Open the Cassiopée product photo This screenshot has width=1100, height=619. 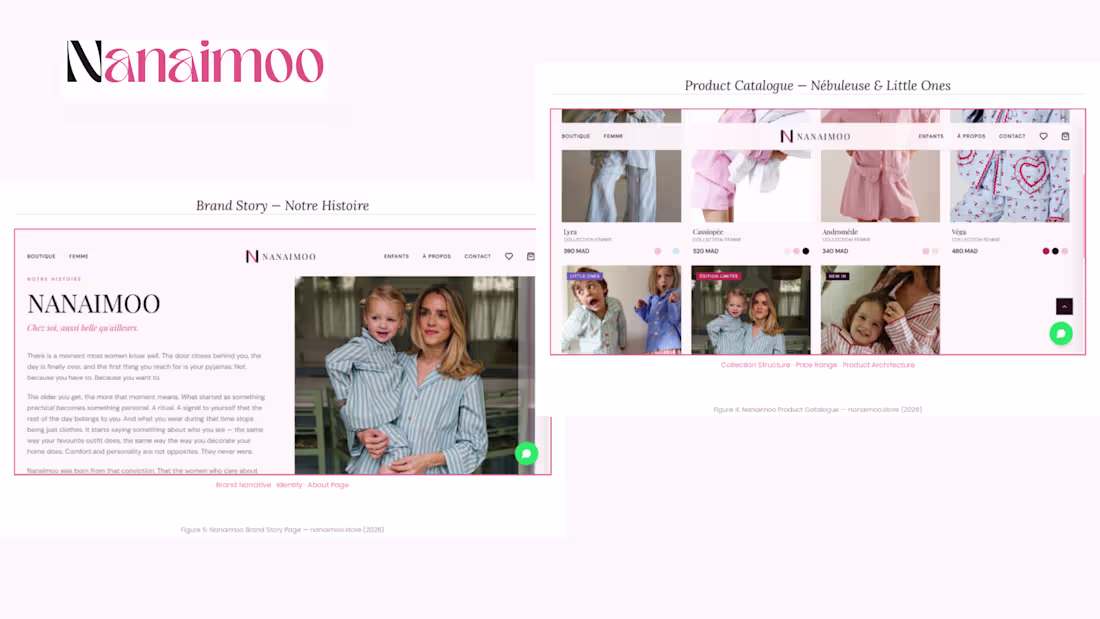[751, 185]
